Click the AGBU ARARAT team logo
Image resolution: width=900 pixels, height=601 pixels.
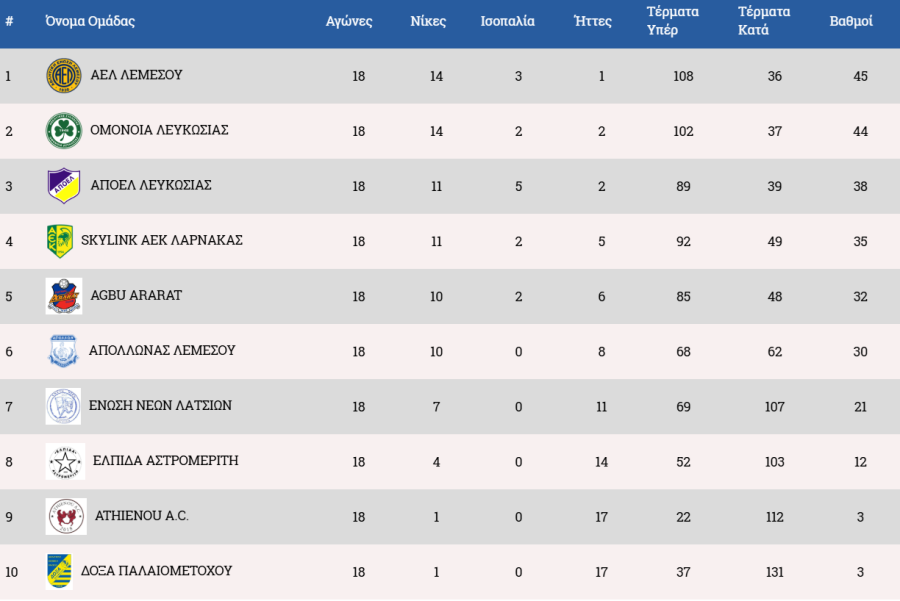(63, 296)
